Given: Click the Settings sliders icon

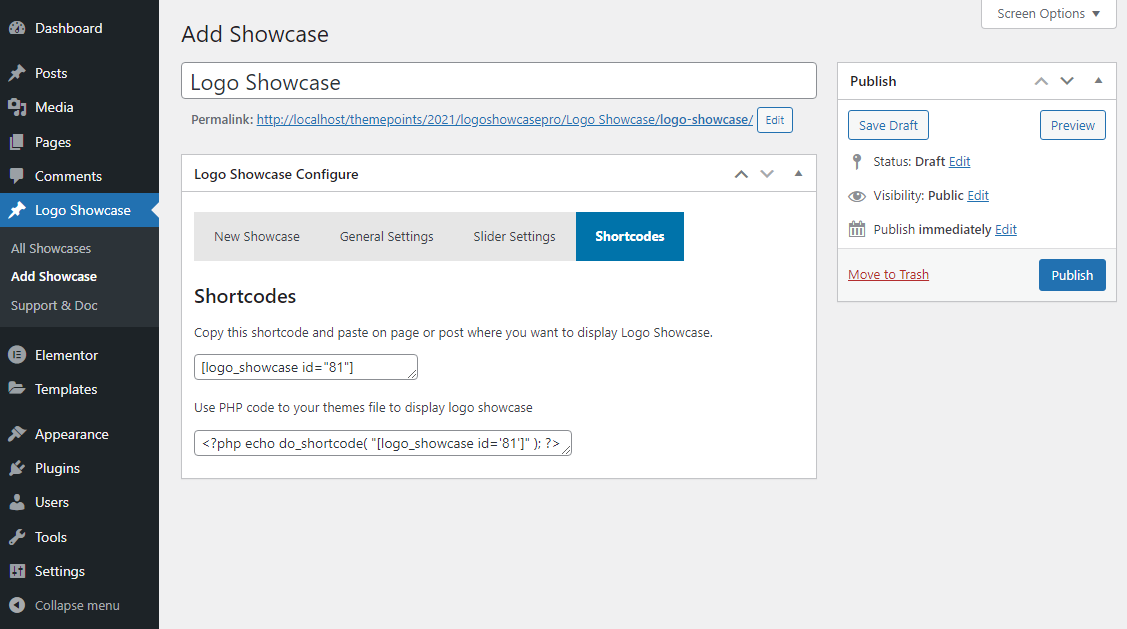Looking at the screenshot, I should click(17, 571).
